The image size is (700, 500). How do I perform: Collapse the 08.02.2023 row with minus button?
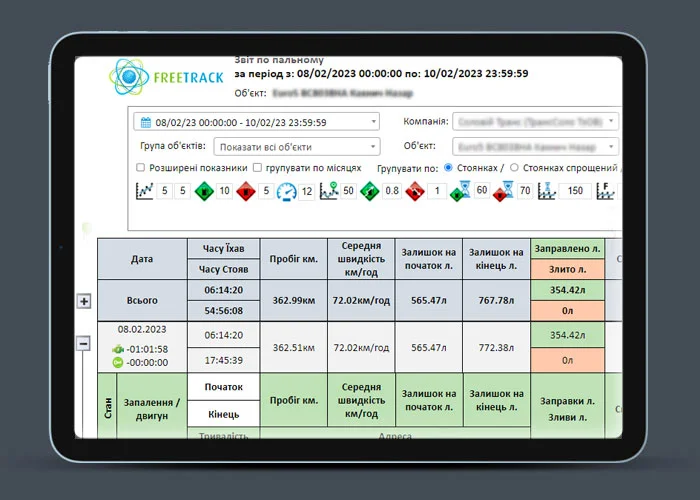[x=84, y=343]
